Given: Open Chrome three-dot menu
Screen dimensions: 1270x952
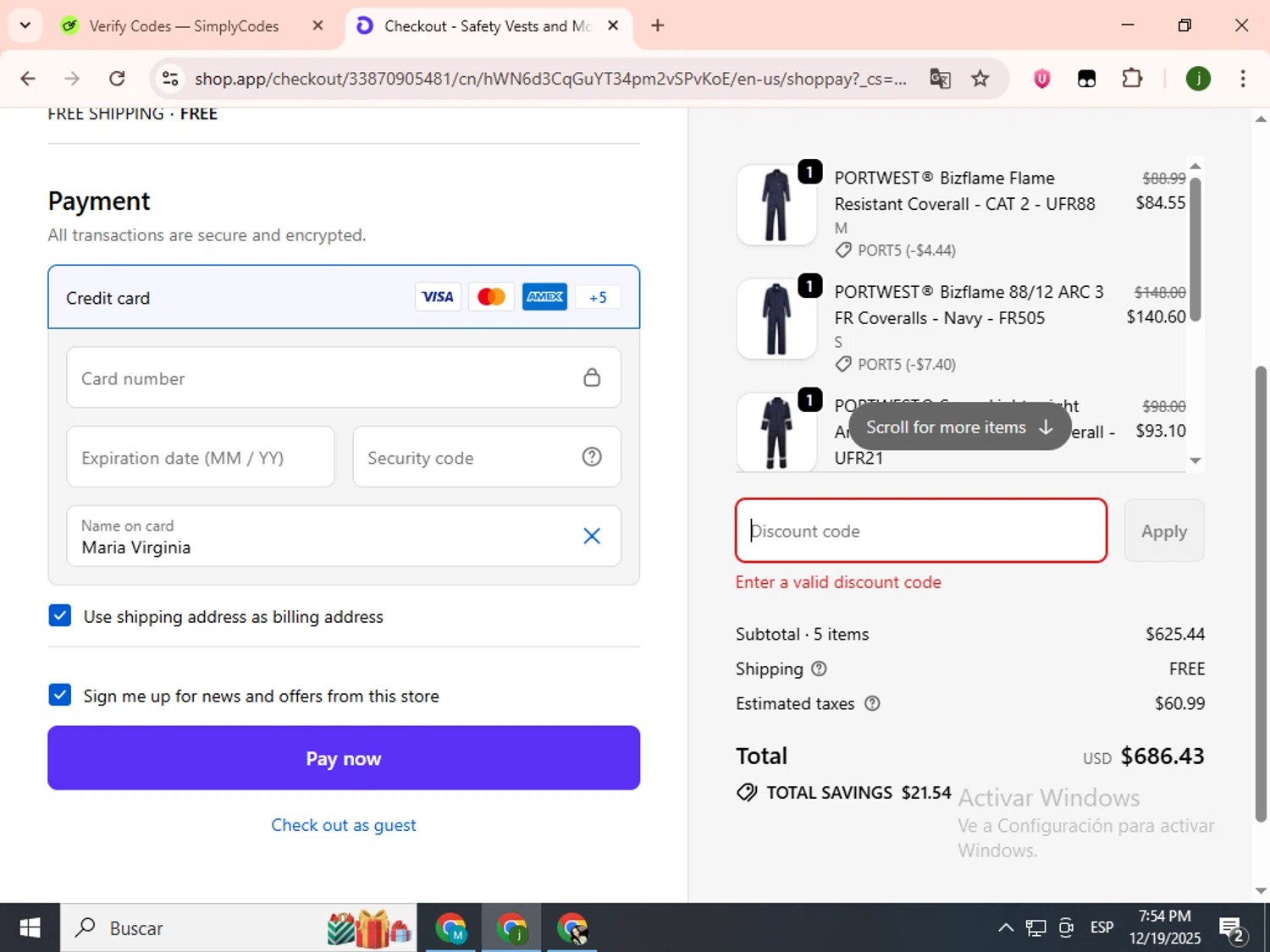Looking at the screenshot, I should (1243, 79).
